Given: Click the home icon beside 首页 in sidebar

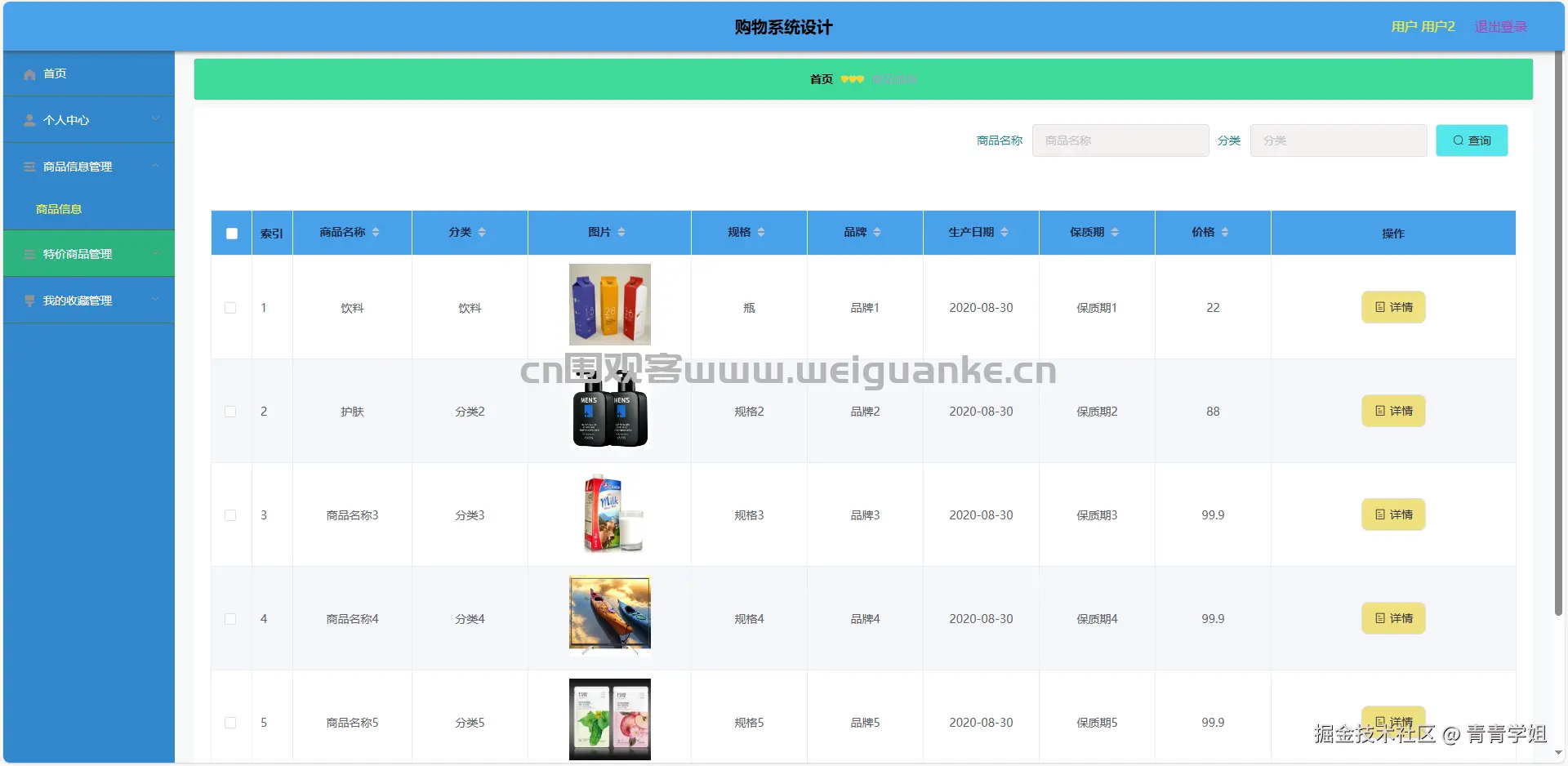Looking at the screenshot, I should (28, 73).
